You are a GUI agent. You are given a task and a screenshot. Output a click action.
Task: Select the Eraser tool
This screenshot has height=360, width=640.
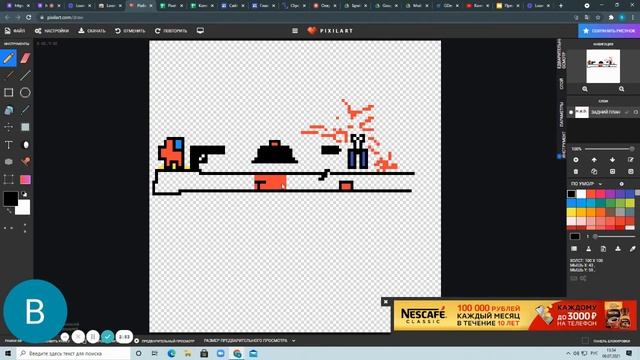[x=25, y=58]
